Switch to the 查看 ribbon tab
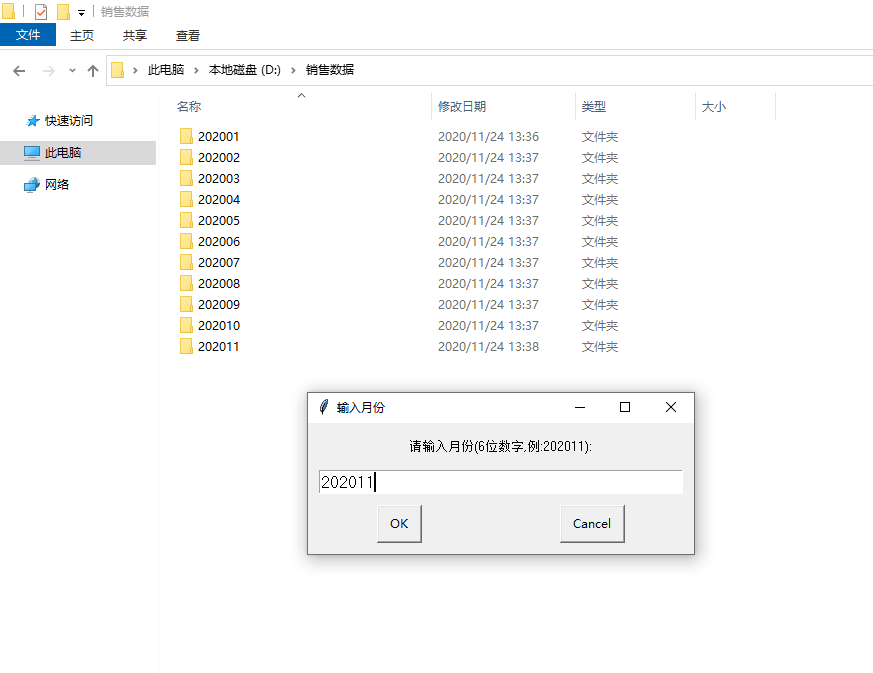The image size is (873, 673). (x=189, y=33)
